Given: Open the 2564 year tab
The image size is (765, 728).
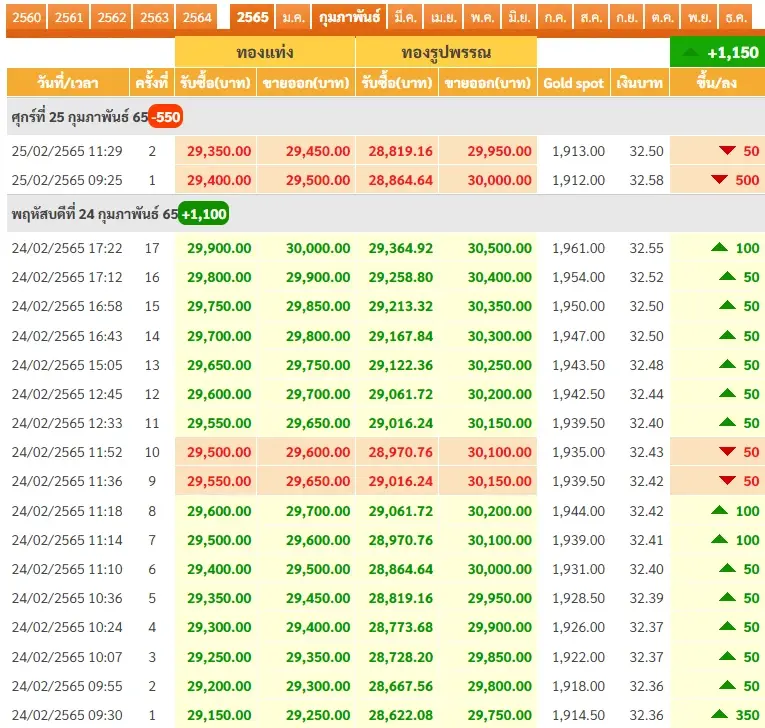Looking at the screenshot, I should (197, 18).
